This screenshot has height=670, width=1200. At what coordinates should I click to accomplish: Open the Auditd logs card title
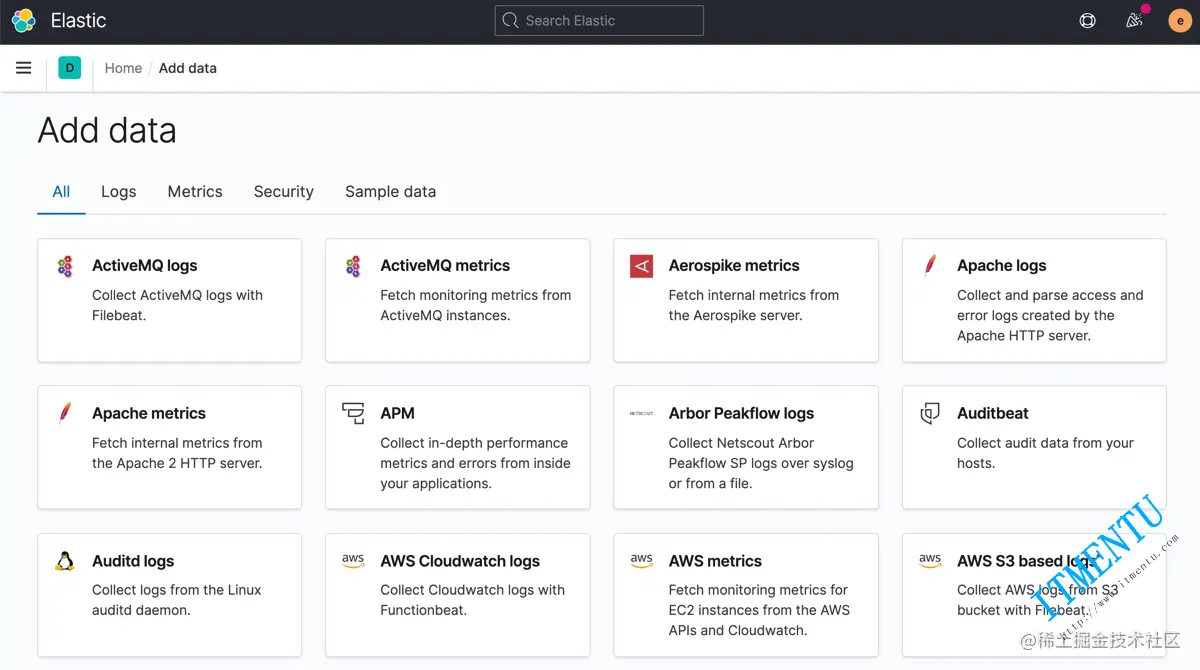(x=133, y=561)
